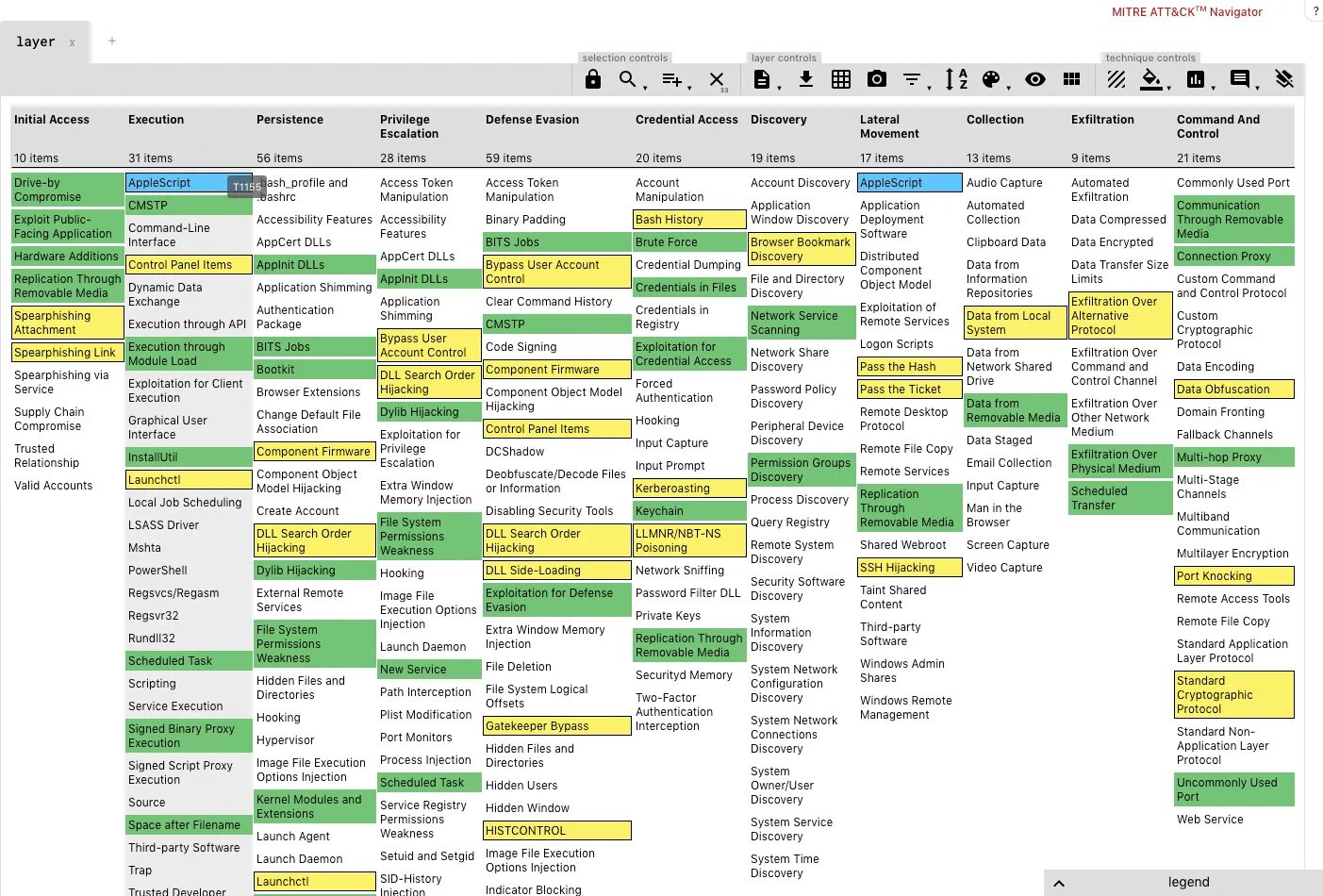This screenshot has width=1323, height=896.
Task: Switch the matrix layout grid icon
Action: pos(1071,80)
